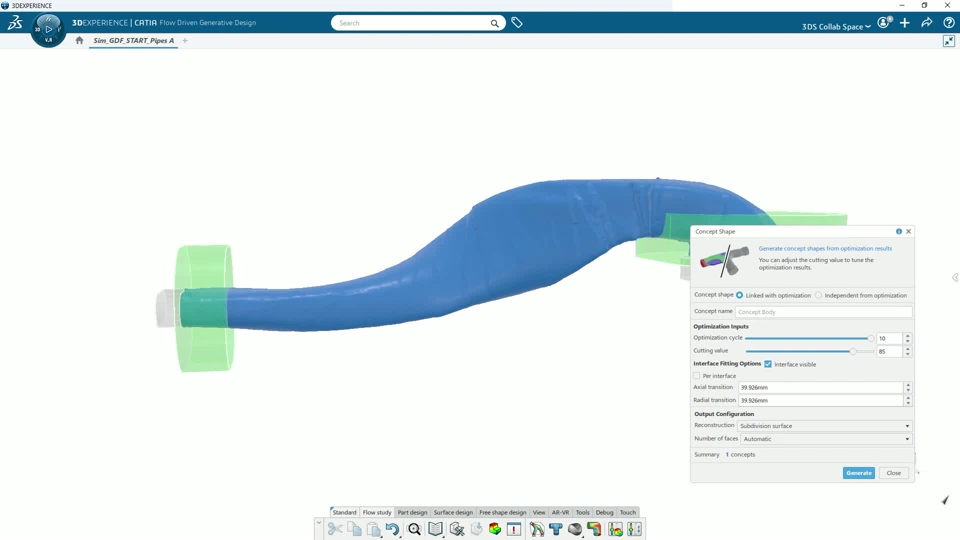Screen dimensions: 960x540
Task: Close Concept Shape dialog with X
Action: [x=909, y=231]
